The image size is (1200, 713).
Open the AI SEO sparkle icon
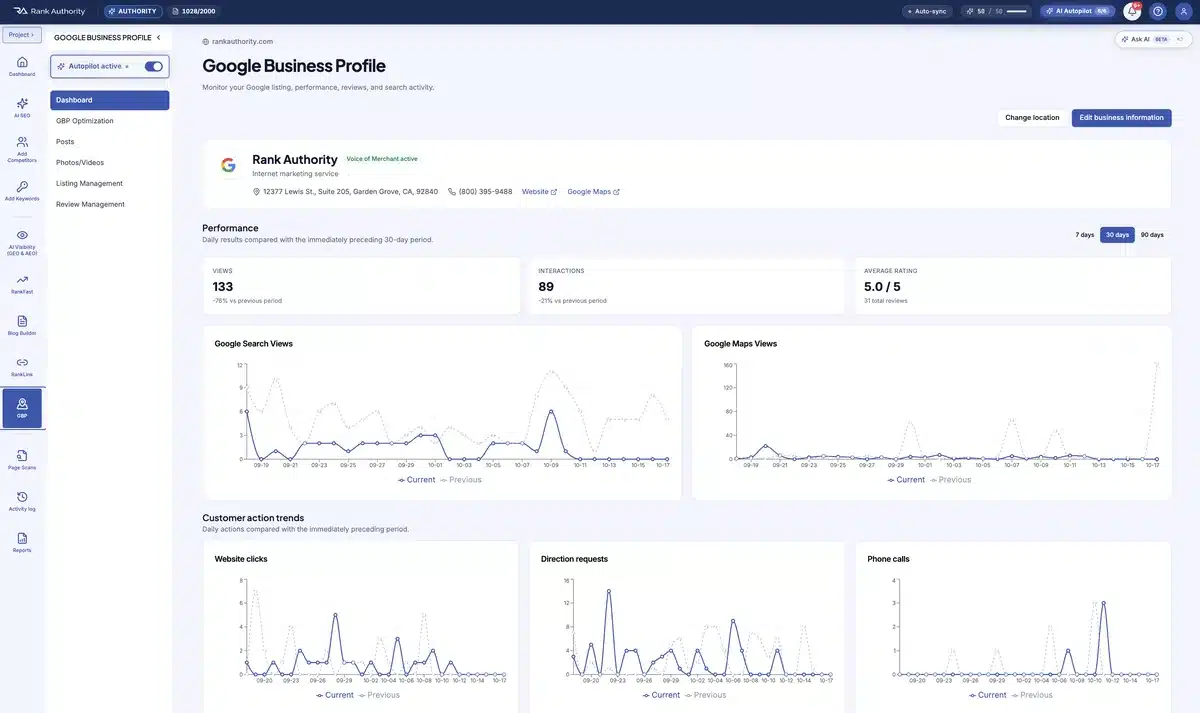tap(22, 108)
